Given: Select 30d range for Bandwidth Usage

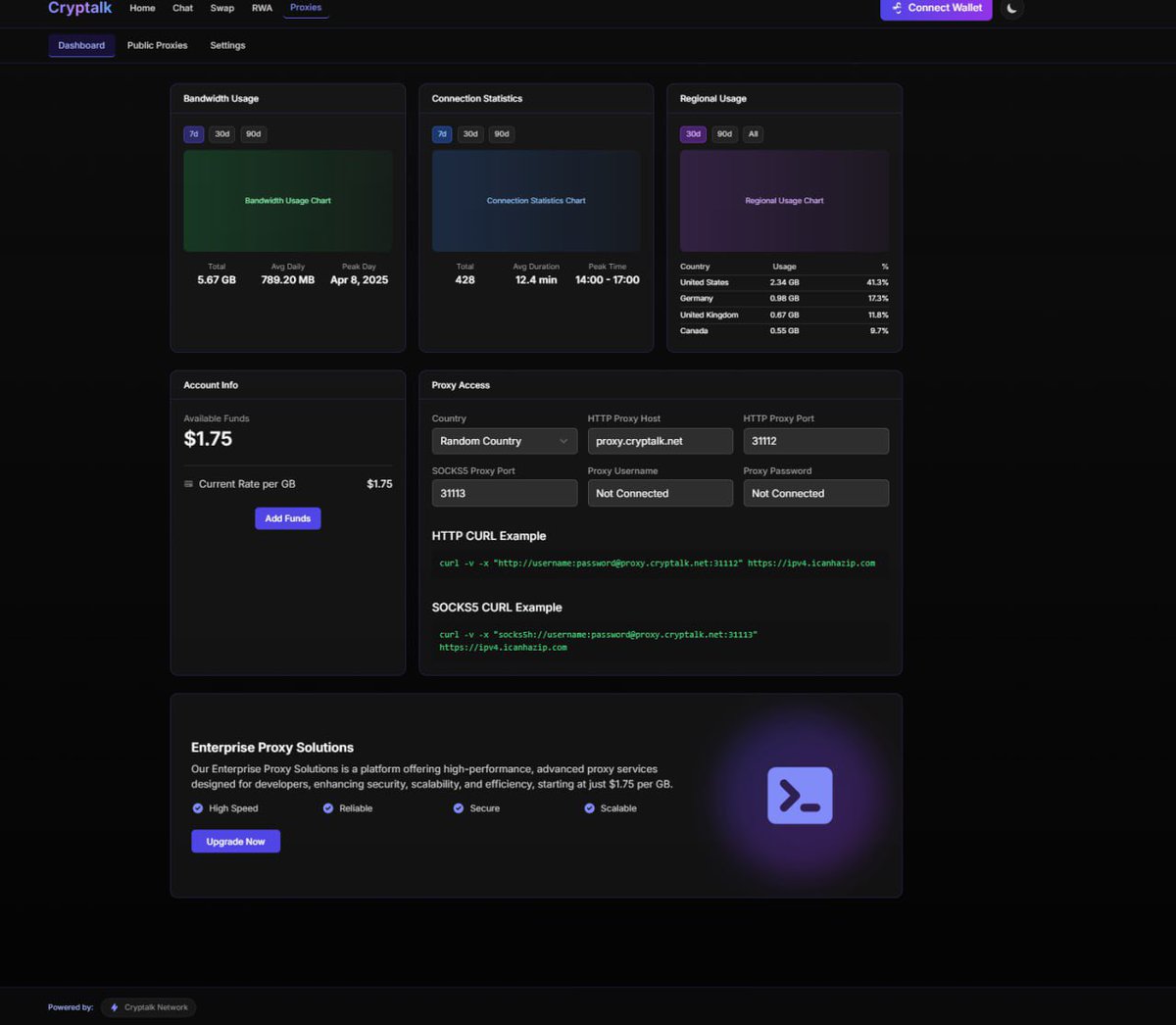Looking at the screenshot, I should (222, 134).
